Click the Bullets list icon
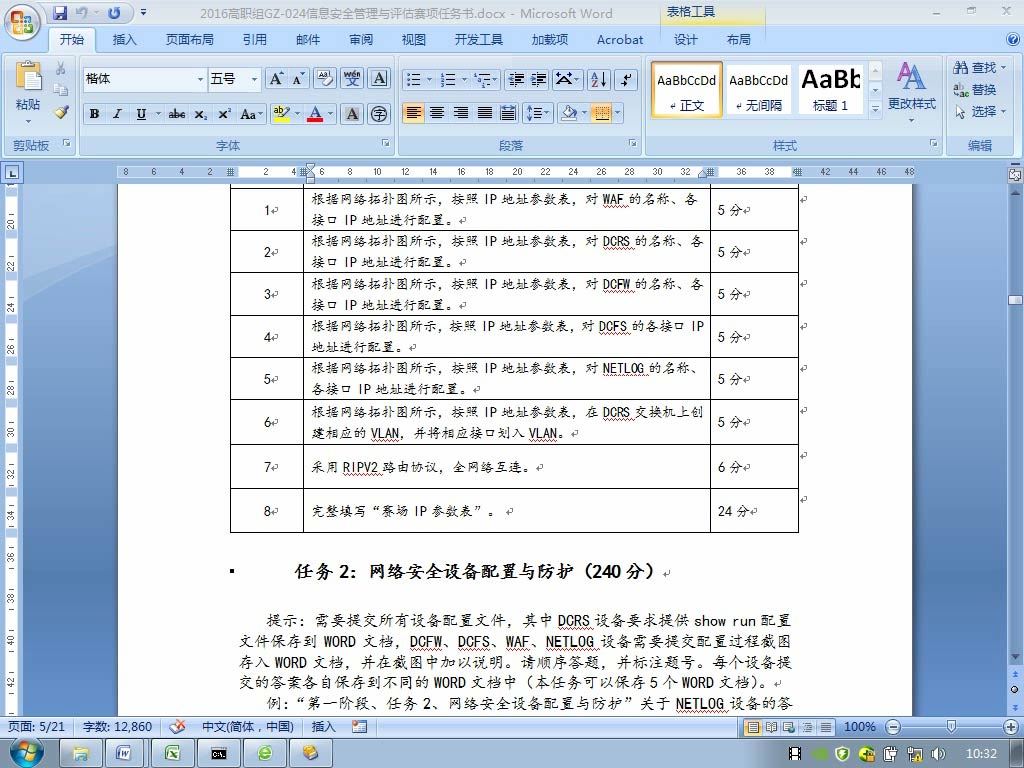 tap(413, 79)
